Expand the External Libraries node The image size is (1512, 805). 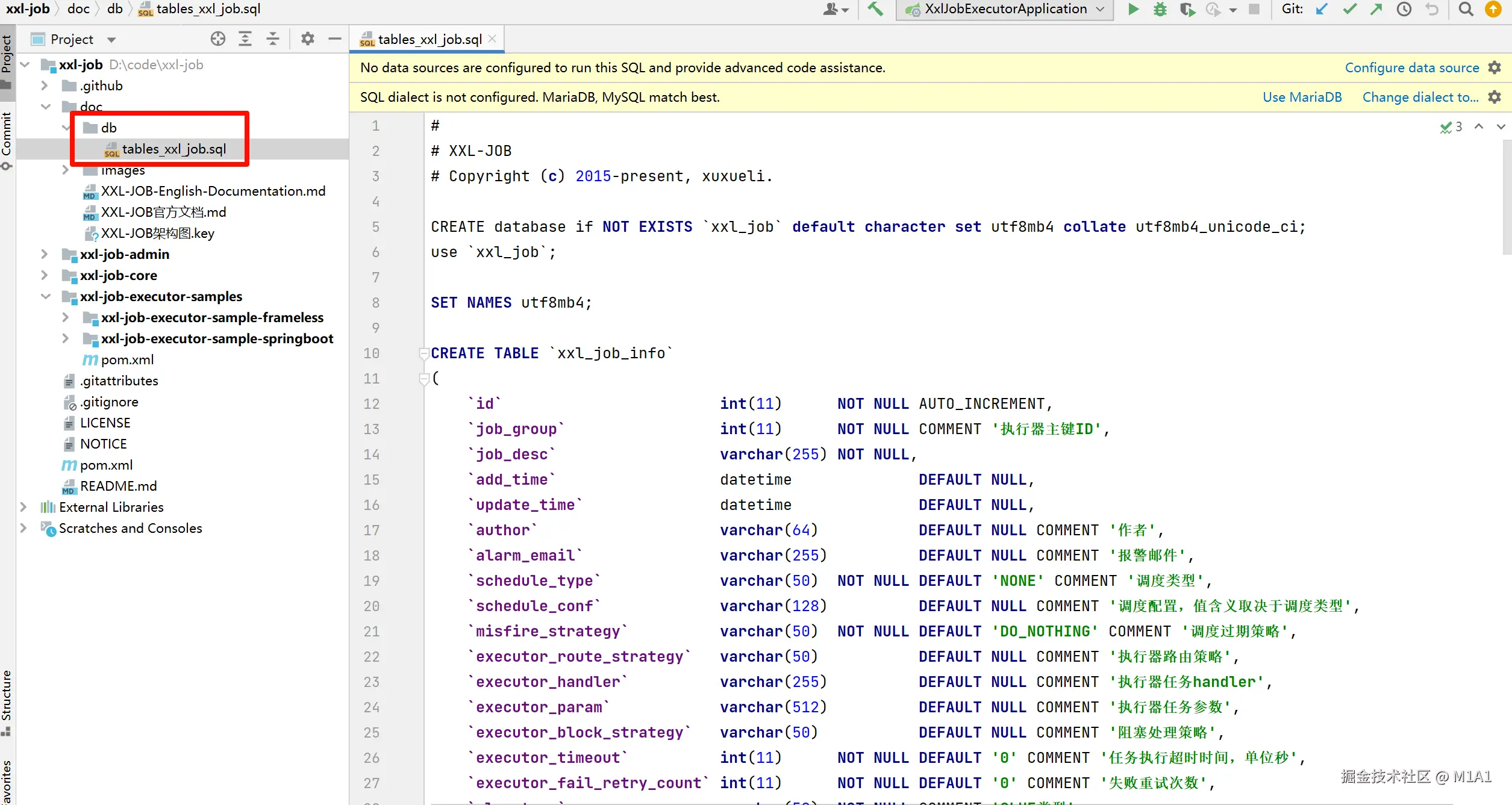(23, 507)
